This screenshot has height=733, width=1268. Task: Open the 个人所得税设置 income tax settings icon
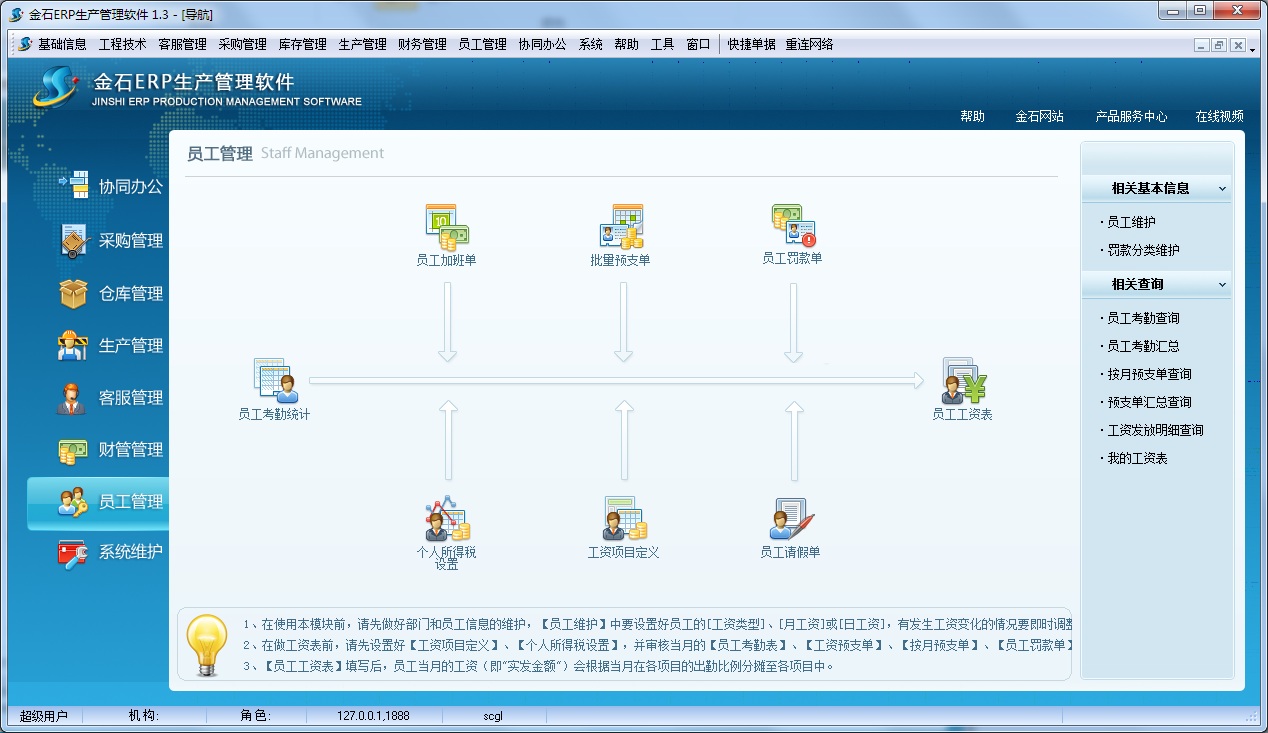[x=447, y=520]
